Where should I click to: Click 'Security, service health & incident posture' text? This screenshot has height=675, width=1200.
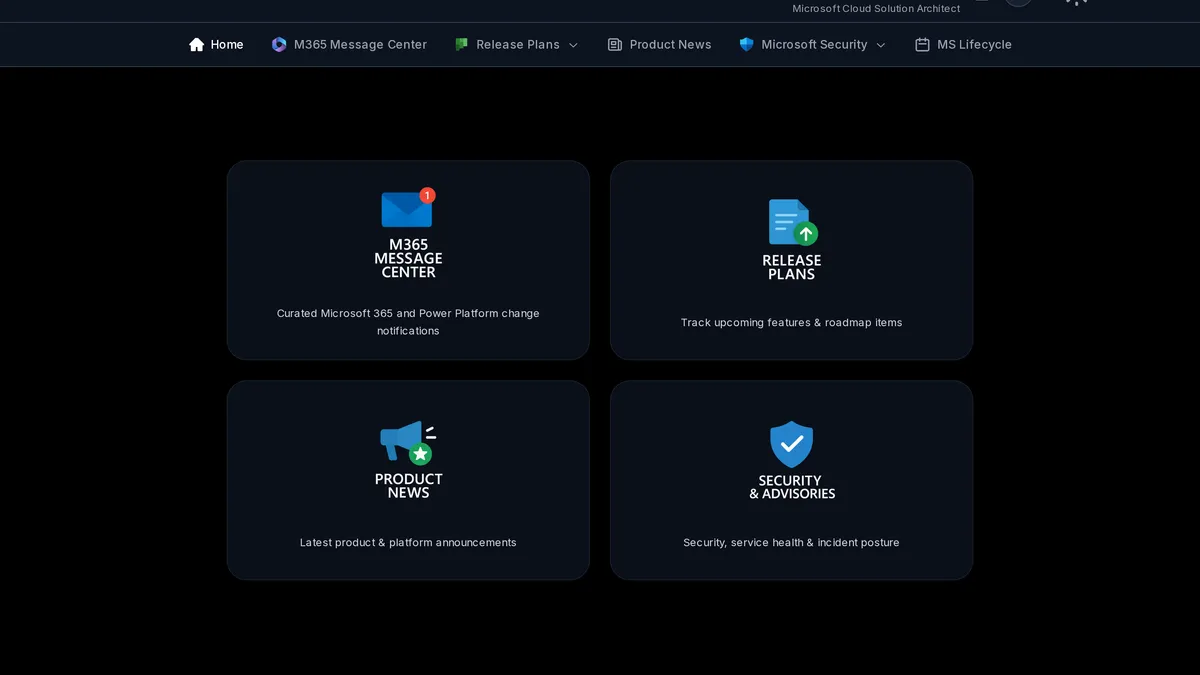coord(791,543)
